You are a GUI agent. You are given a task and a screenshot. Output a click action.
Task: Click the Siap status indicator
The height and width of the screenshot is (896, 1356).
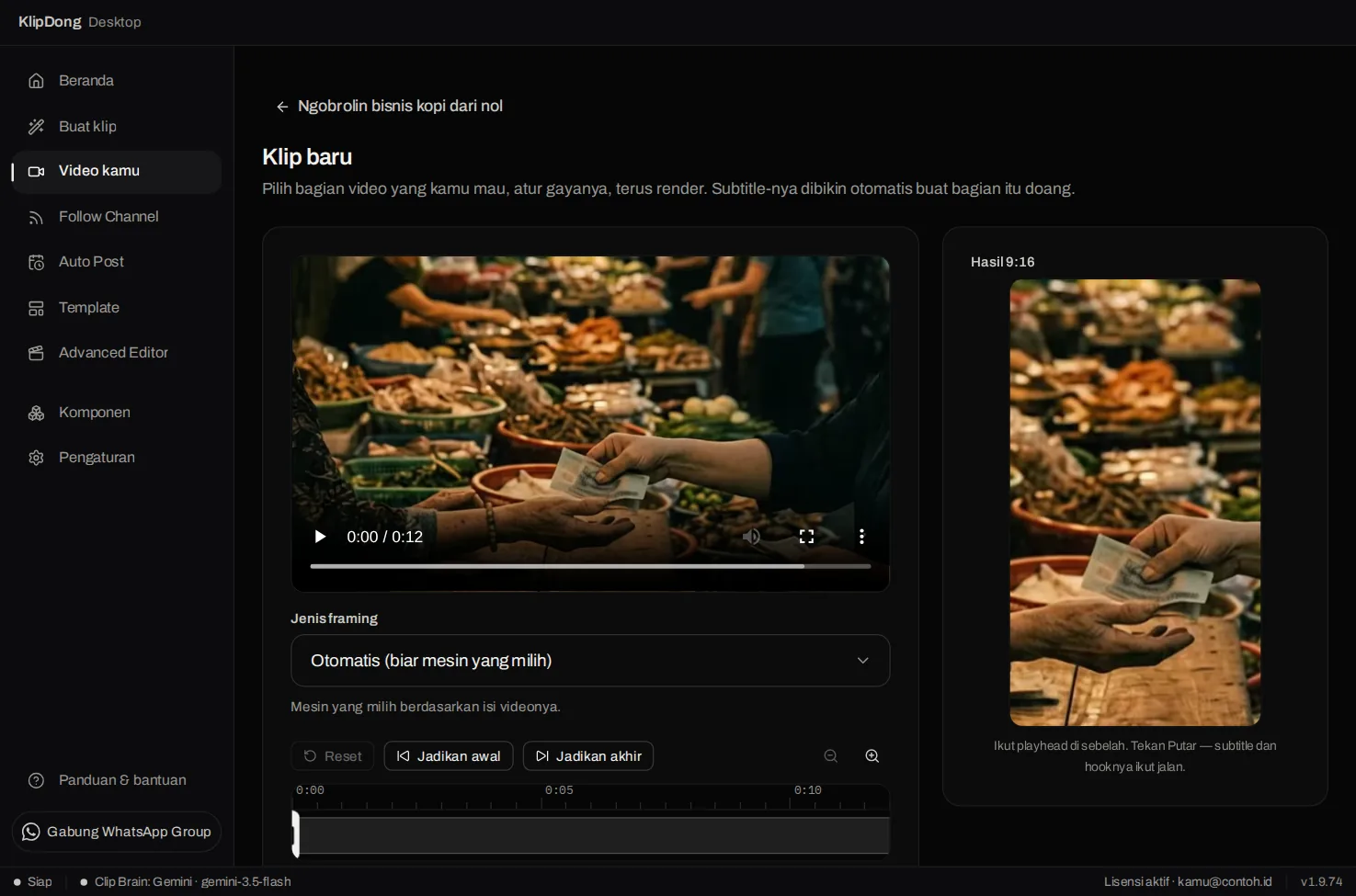tap(33, 881)
